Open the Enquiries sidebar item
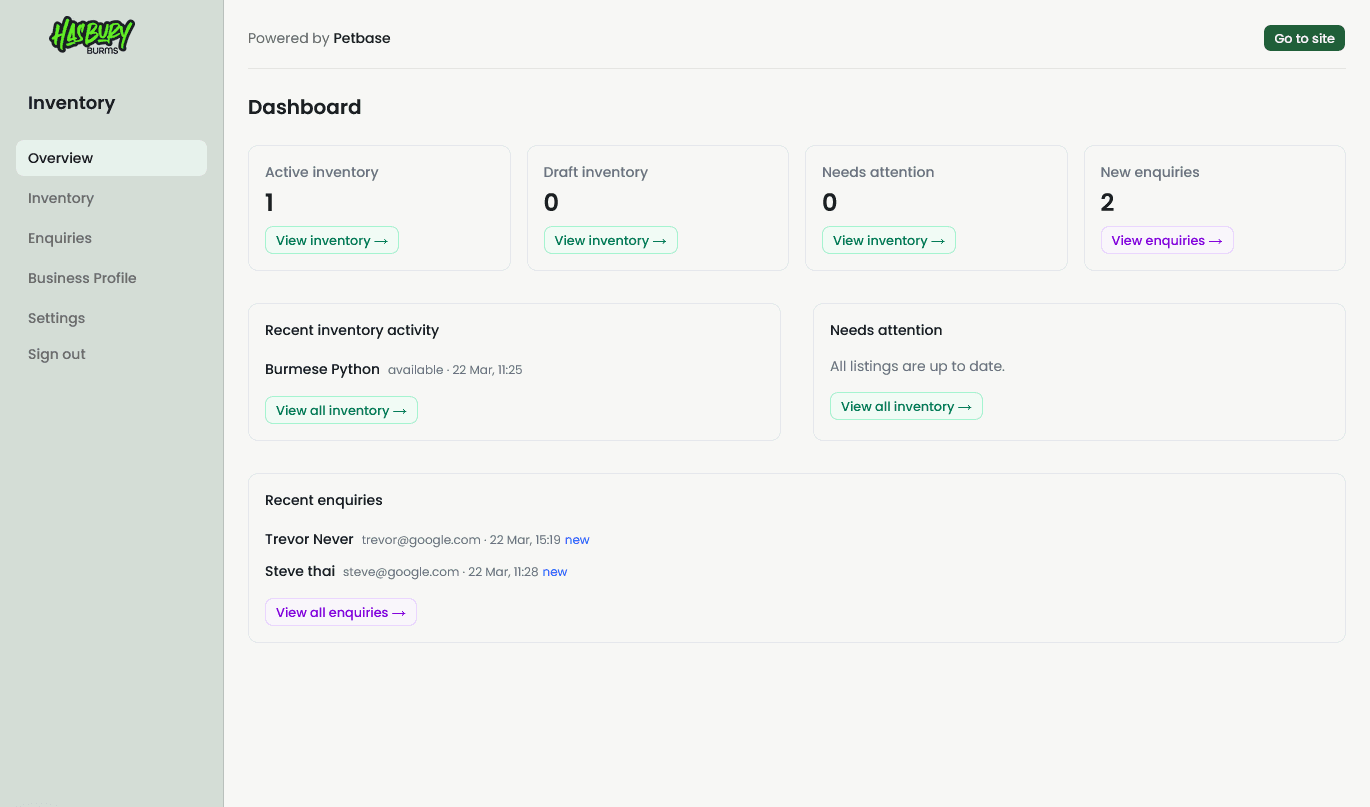 (59, 238)
